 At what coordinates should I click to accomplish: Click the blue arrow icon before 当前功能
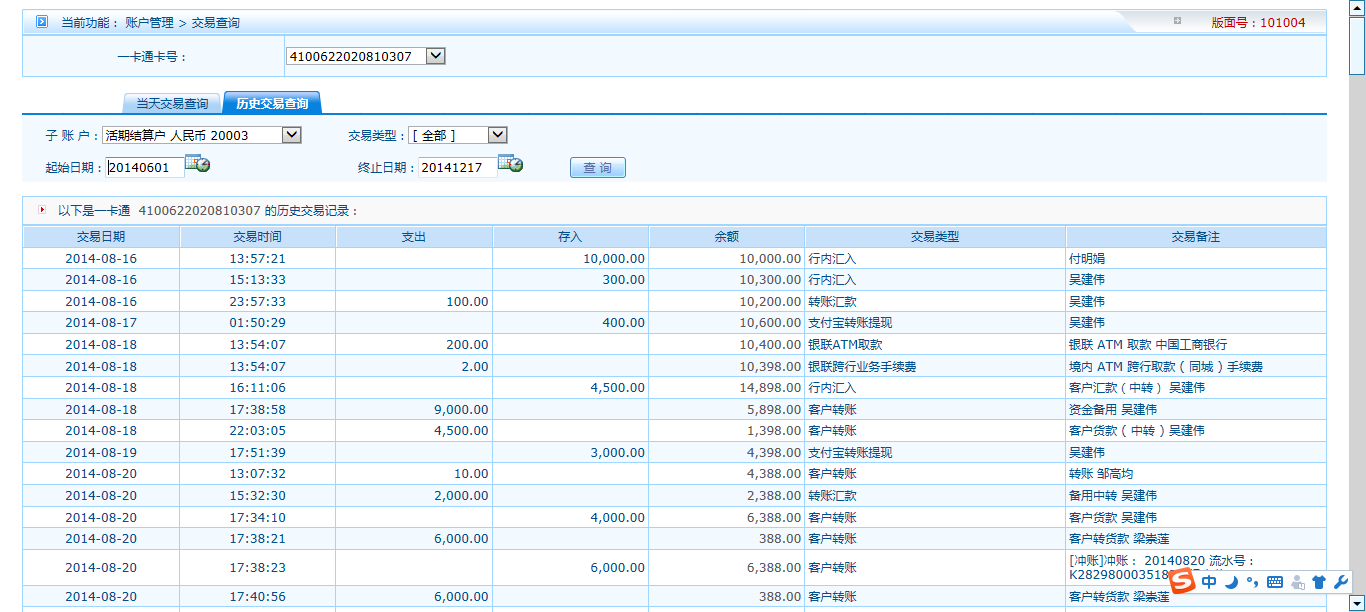click(x=42, y=21)
